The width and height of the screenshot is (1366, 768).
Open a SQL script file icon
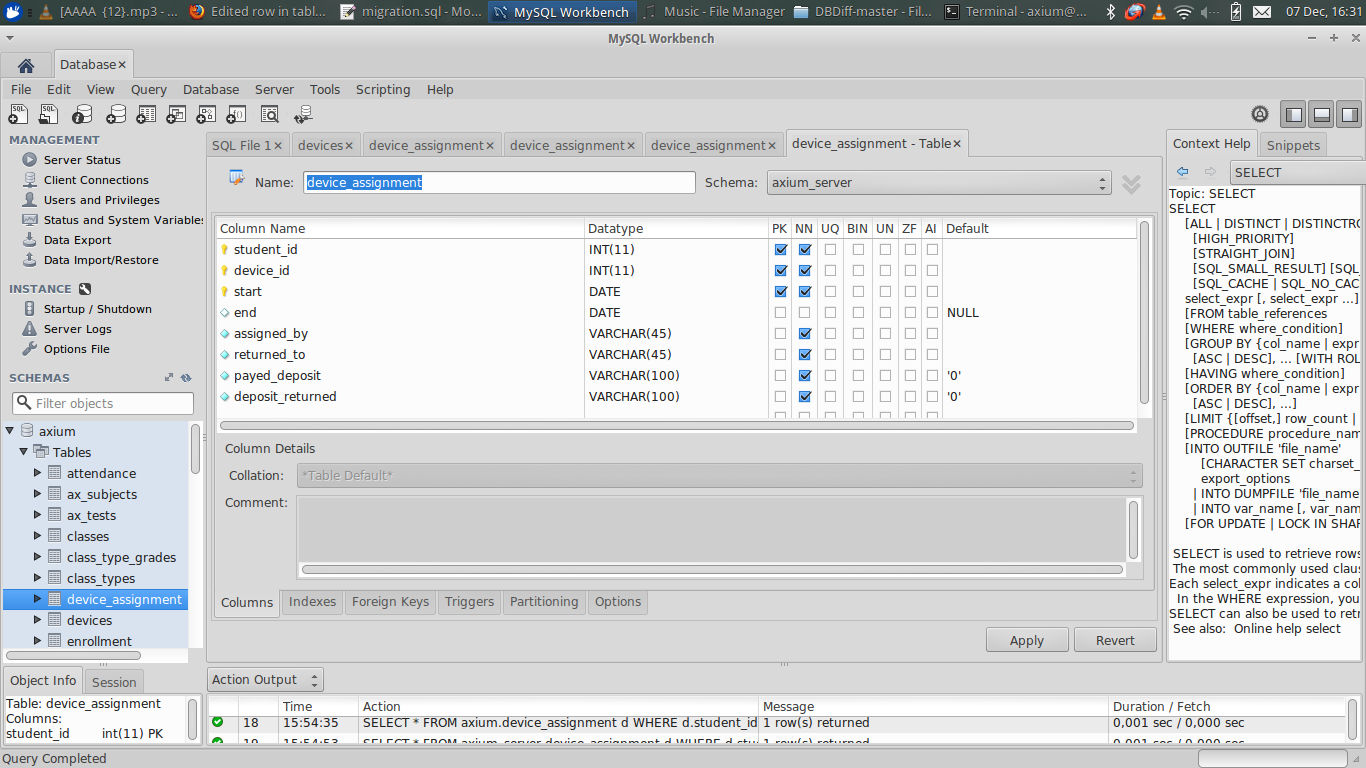coord(48,114)
